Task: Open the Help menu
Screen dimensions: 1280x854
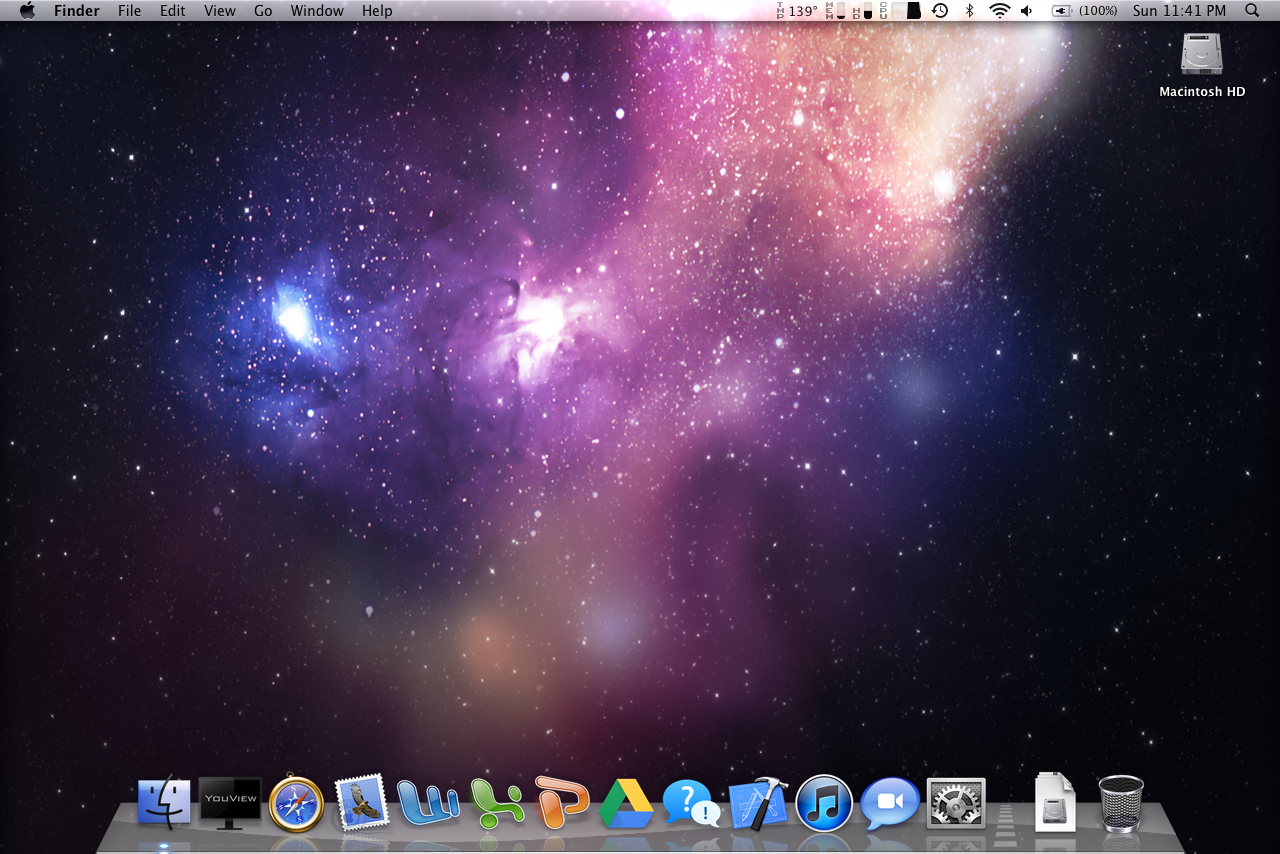Action: click(377, 11)
